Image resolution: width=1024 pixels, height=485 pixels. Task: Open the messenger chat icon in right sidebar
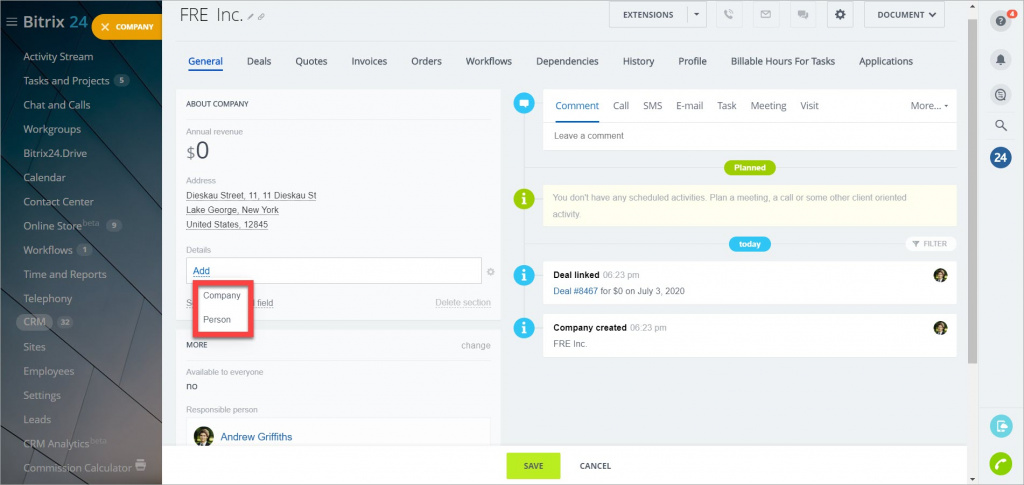[1000, 95]
